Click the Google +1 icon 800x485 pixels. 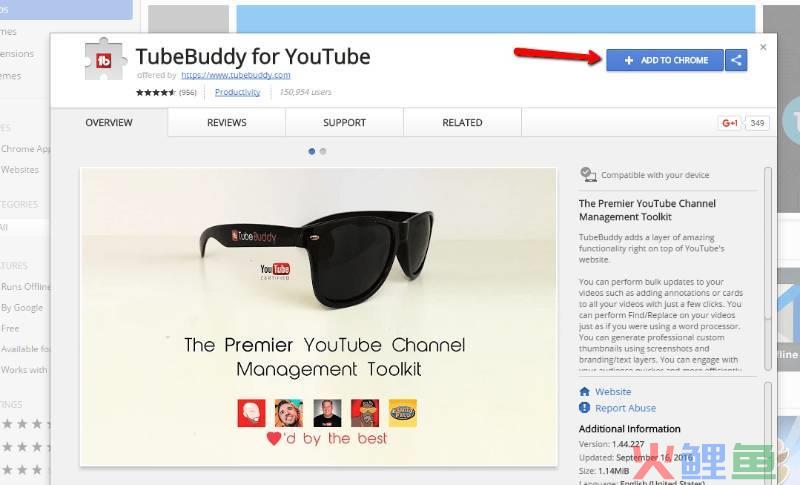pos(730,123)
